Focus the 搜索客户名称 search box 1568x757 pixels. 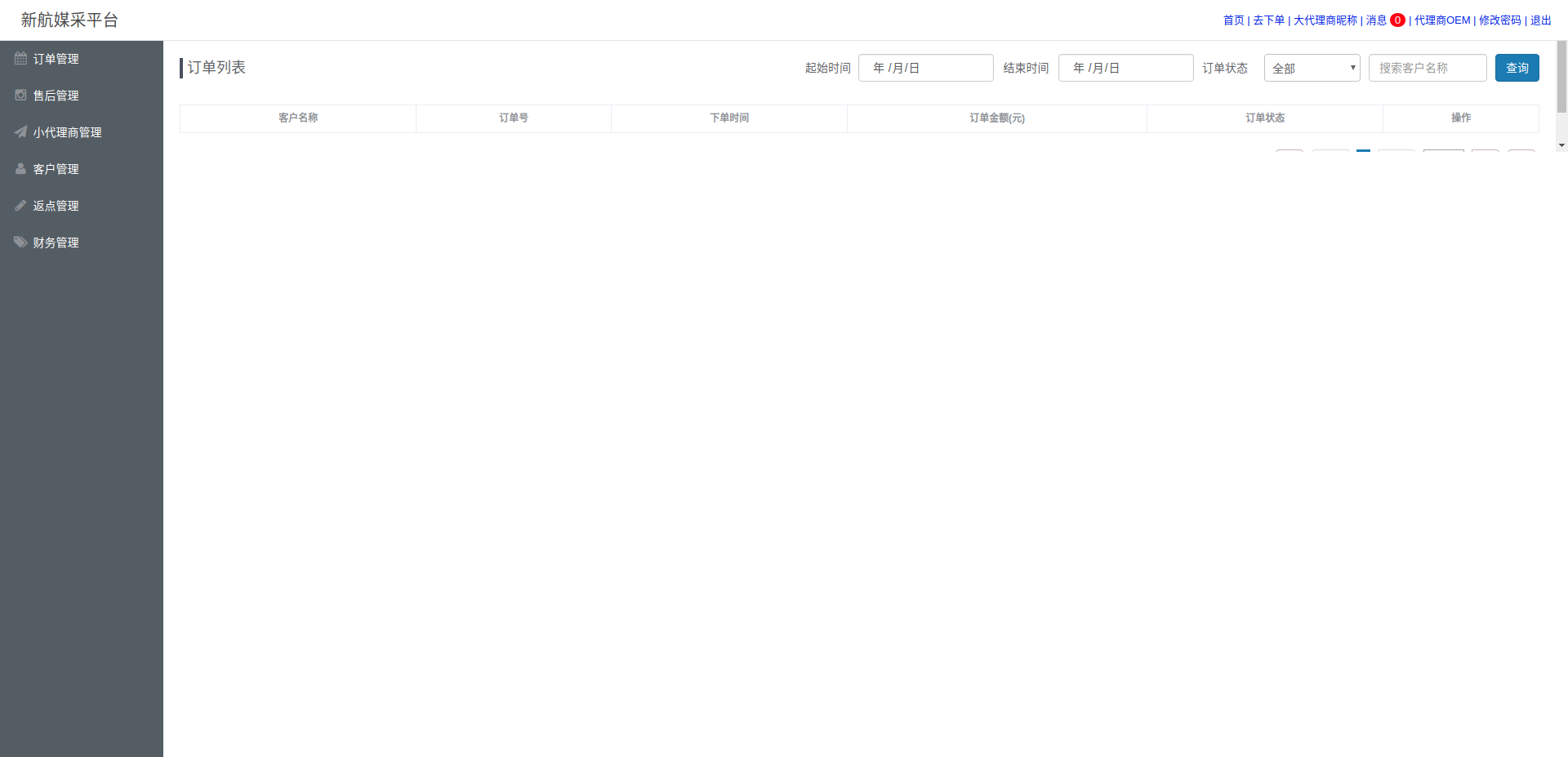point(1427,68)
